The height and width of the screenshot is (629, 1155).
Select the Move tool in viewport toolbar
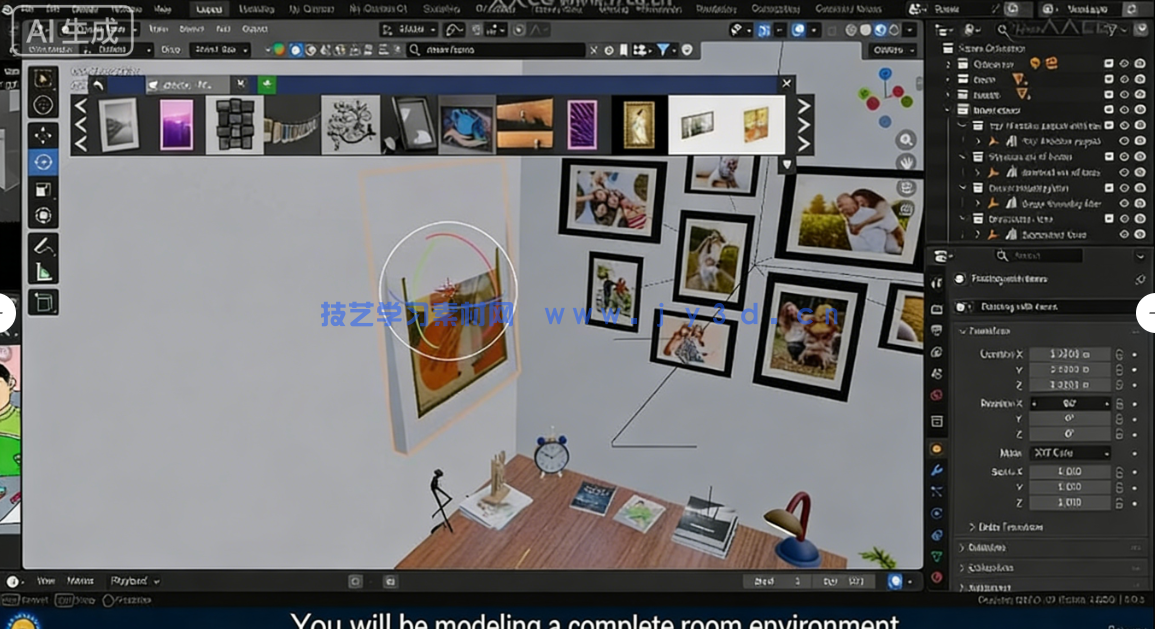(43, 135)
